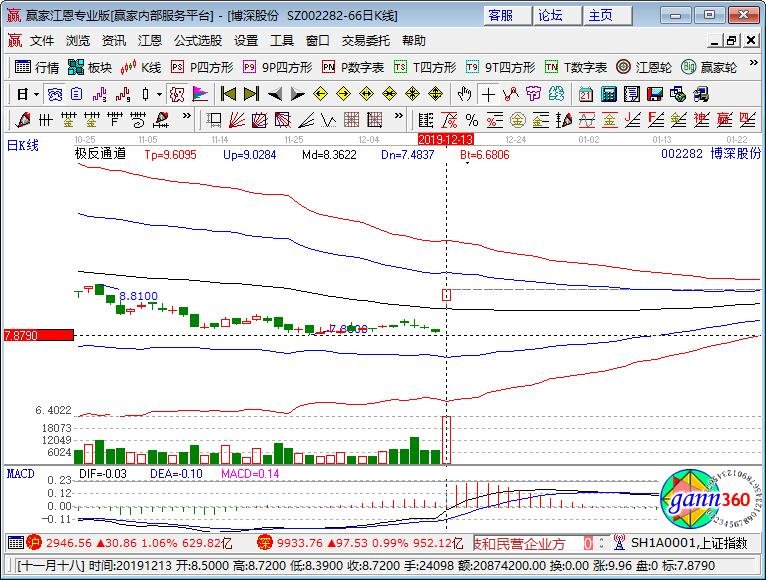Open the 浏览 menu

coord(78,41)
